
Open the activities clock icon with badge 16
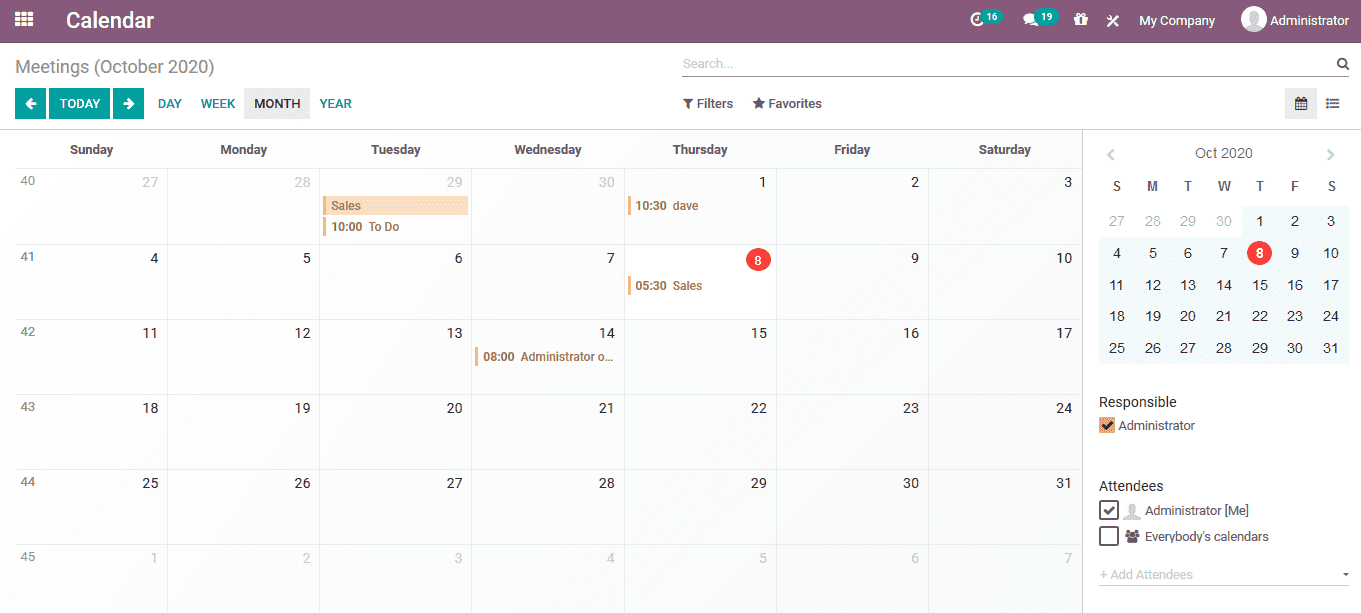click(978, 20)
